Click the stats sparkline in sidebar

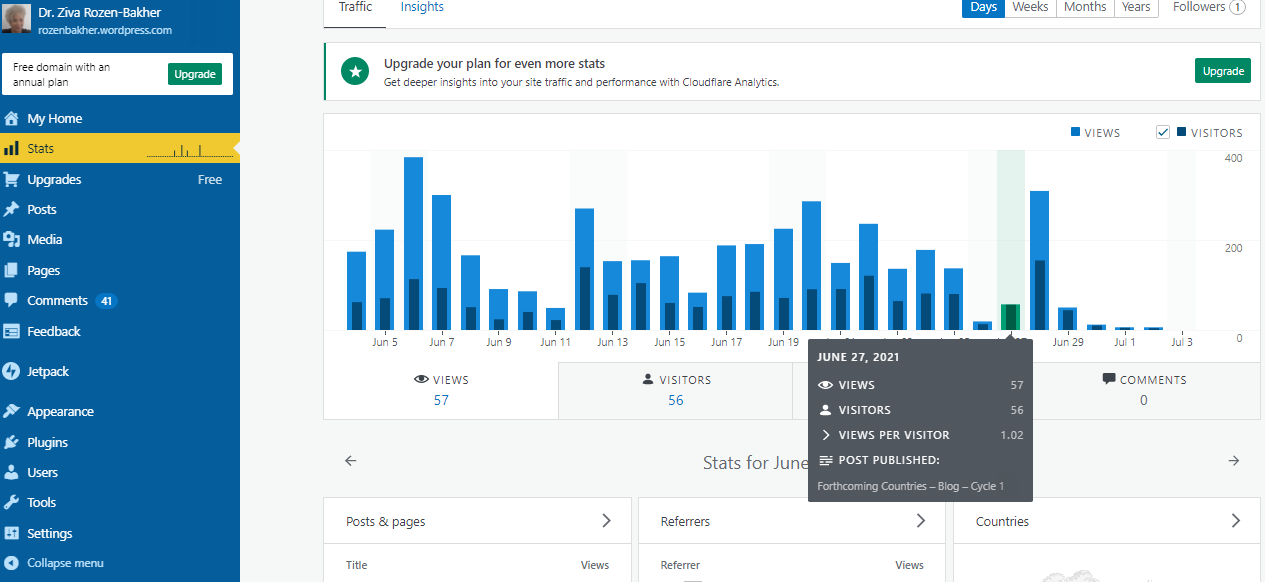pos(189,150)
